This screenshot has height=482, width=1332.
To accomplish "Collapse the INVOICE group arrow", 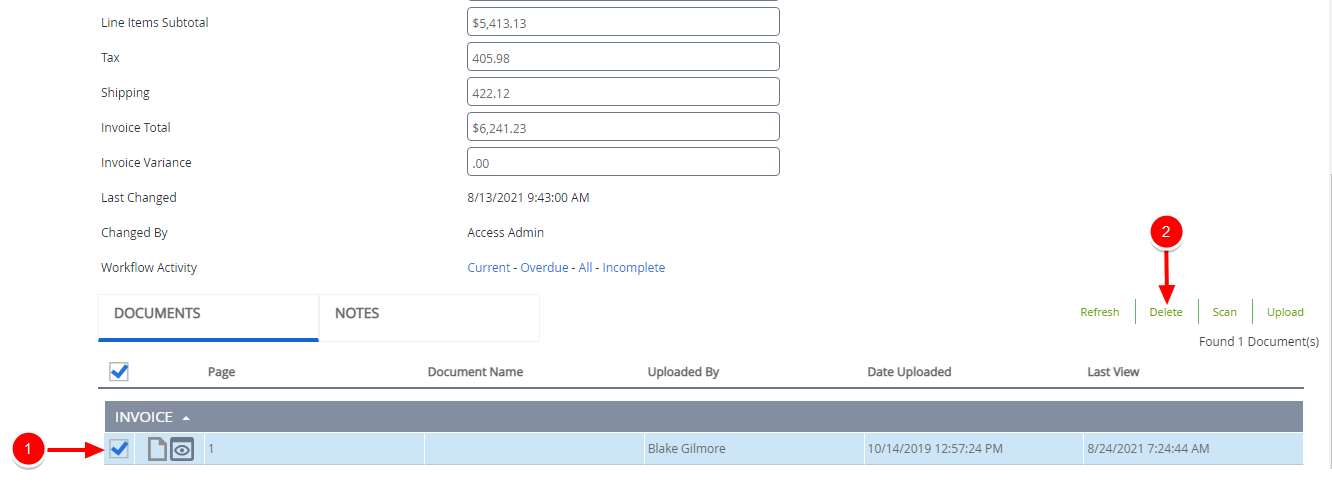I will pyautogui.click(x=186, y=417).
